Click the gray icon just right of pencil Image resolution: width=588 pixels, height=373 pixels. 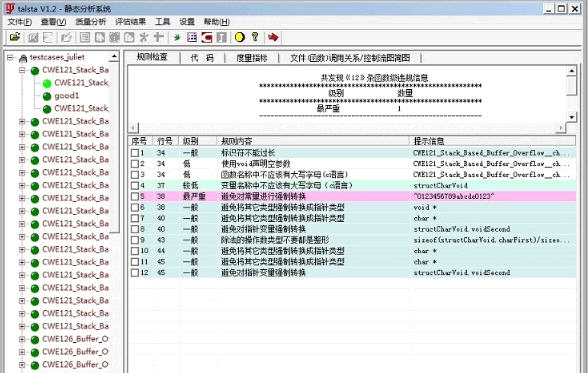point(85,37)
